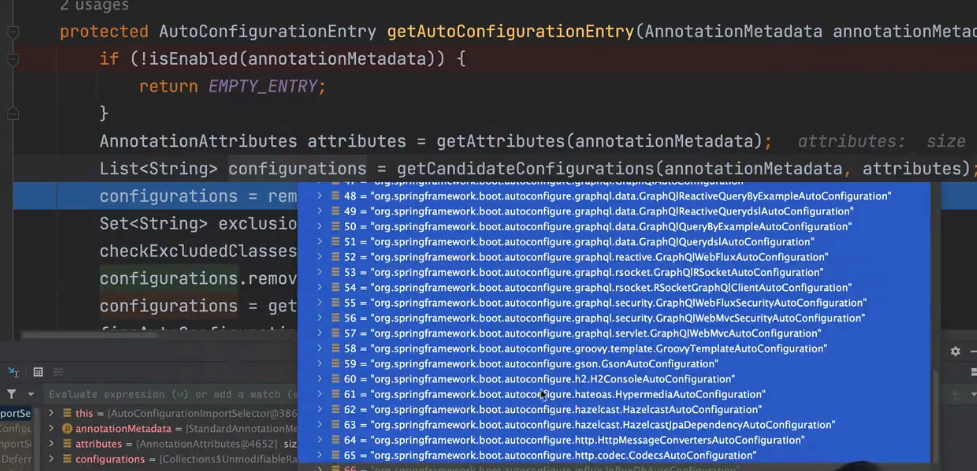
Task: Select the GraphQlWebFluxAutoConfiguration entry text
Action: coord(599,257)
